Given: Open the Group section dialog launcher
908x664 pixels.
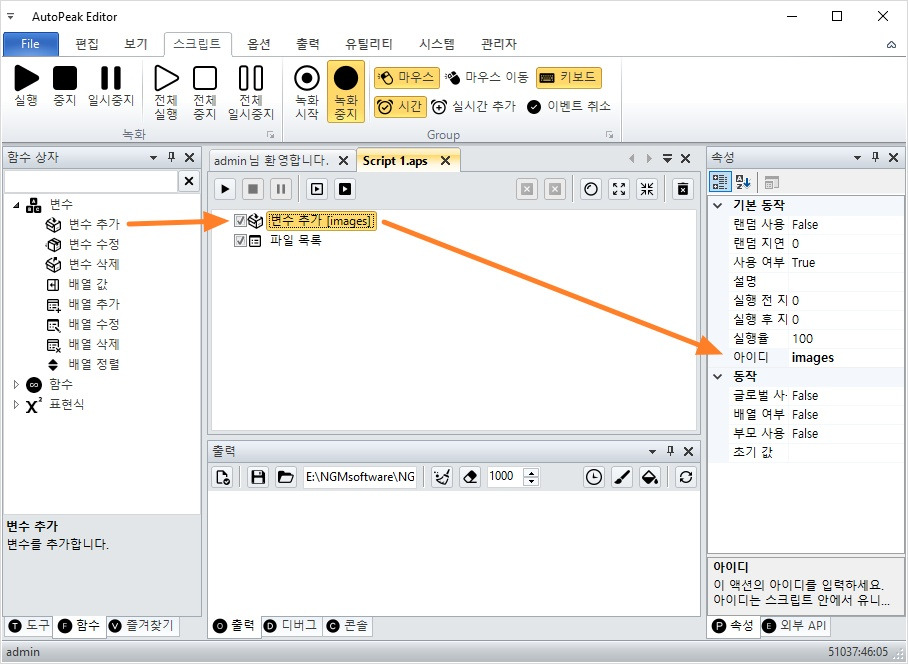Looking at the screenshot, I should [x=609, y=134].
